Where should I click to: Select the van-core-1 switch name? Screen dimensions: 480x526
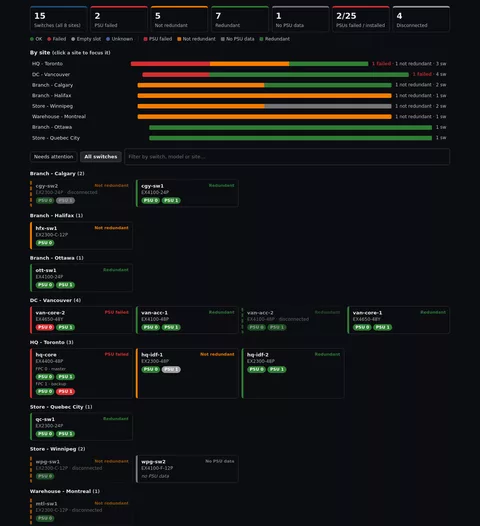click(x=367, y=313)
